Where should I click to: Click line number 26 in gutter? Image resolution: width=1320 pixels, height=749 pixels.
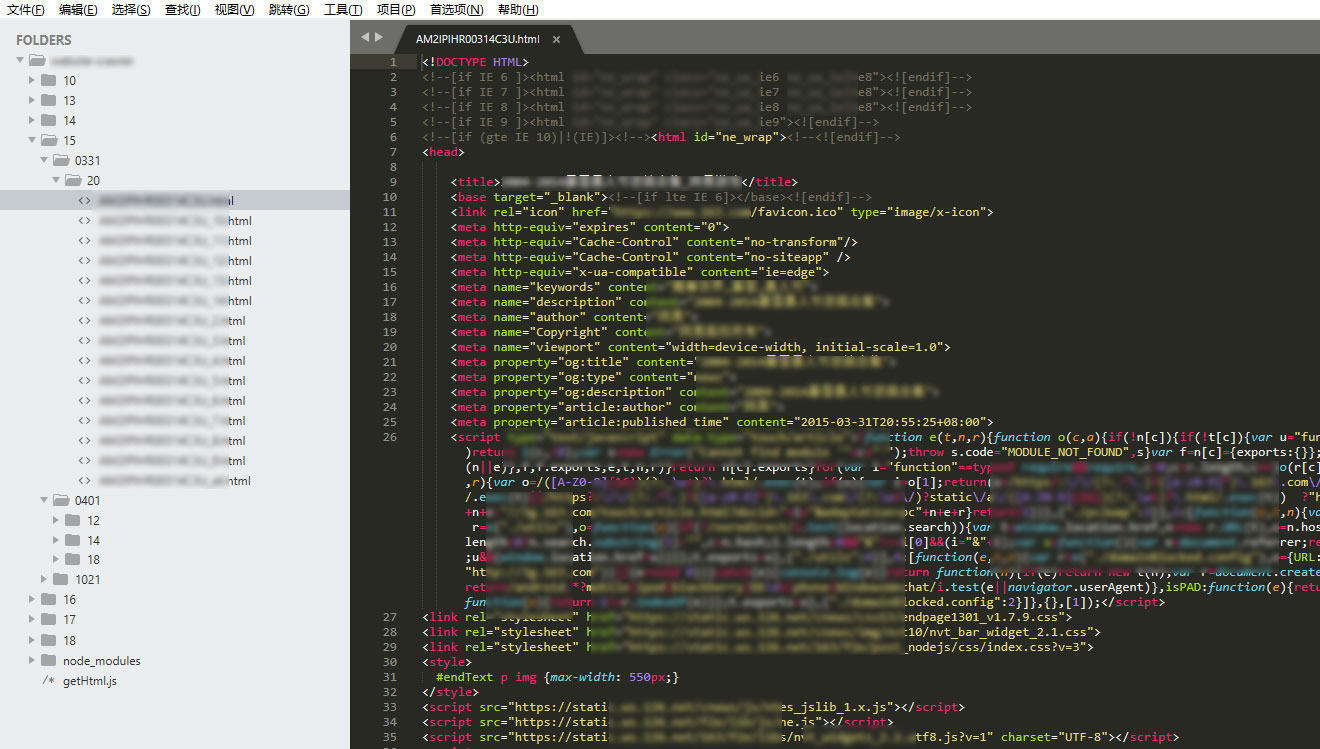tap(390, 437)
